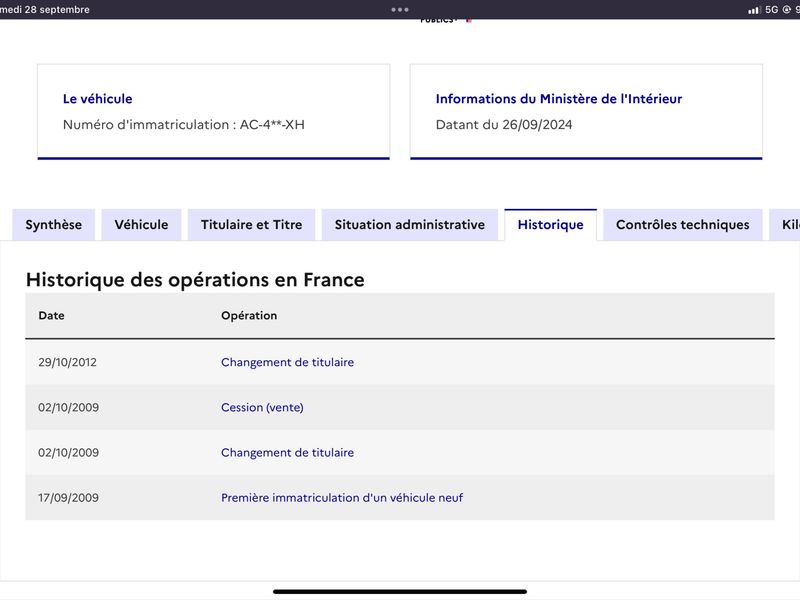Go to Contrôles techniques tab

click(x=683, y=224)
